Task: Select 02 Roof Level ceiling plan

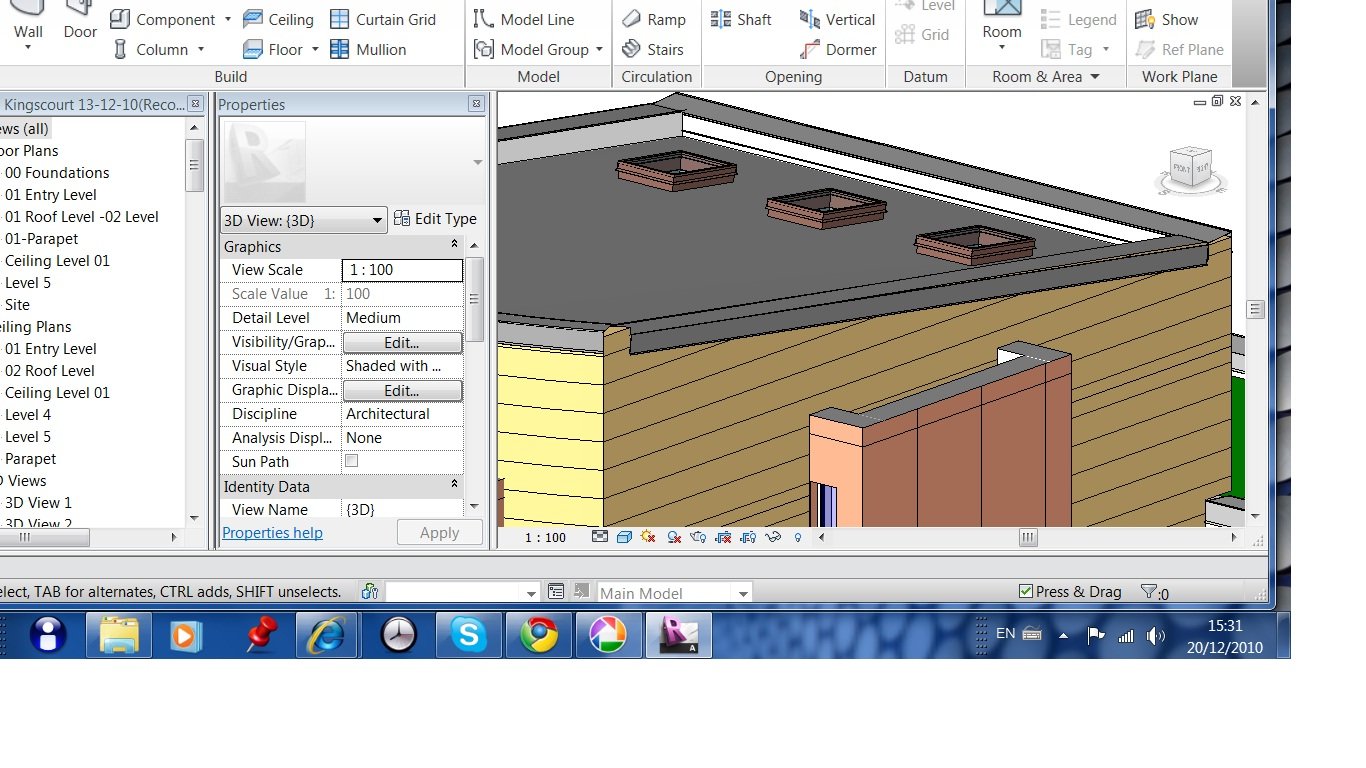Action: [49, 371]
